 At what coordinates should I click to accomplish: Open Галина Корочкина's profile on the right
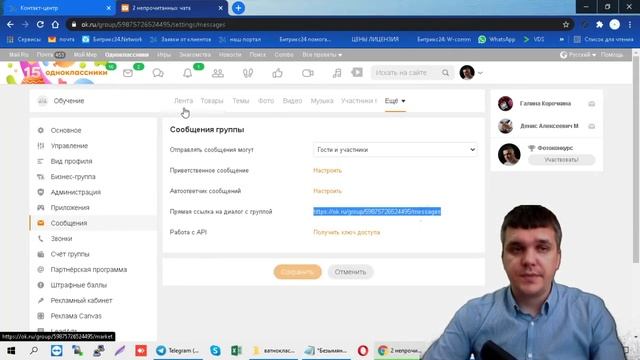pos(545,104)
